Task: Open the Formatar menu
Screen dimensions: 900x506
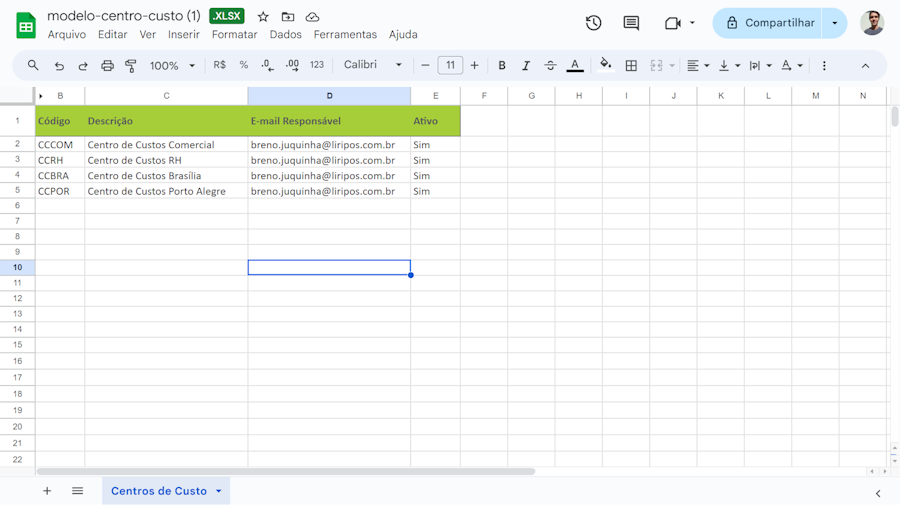Action: coord(234,34)
